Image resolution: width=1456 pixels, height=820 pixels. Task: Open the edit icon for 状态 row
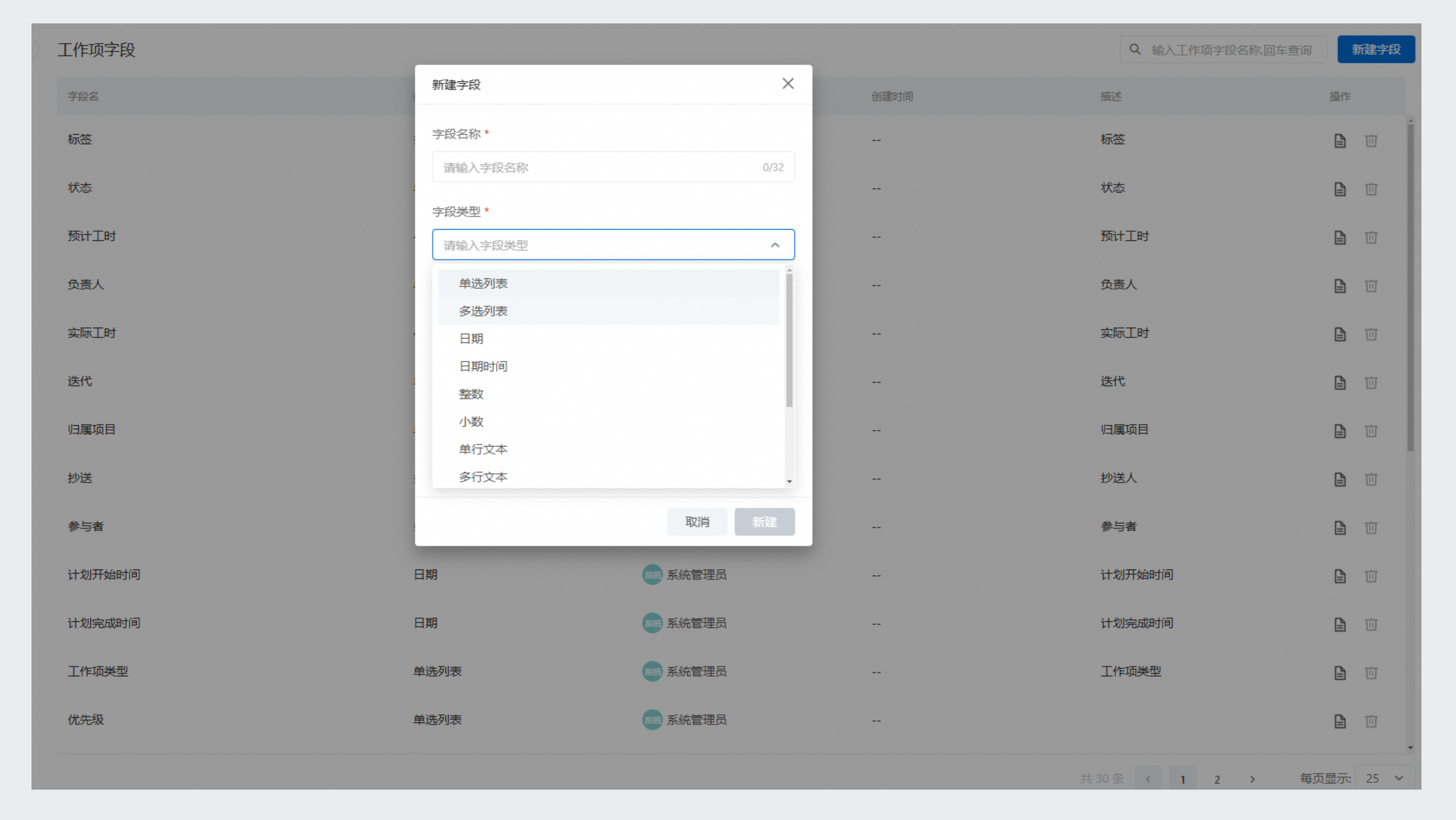click(x=1340, y=189)
